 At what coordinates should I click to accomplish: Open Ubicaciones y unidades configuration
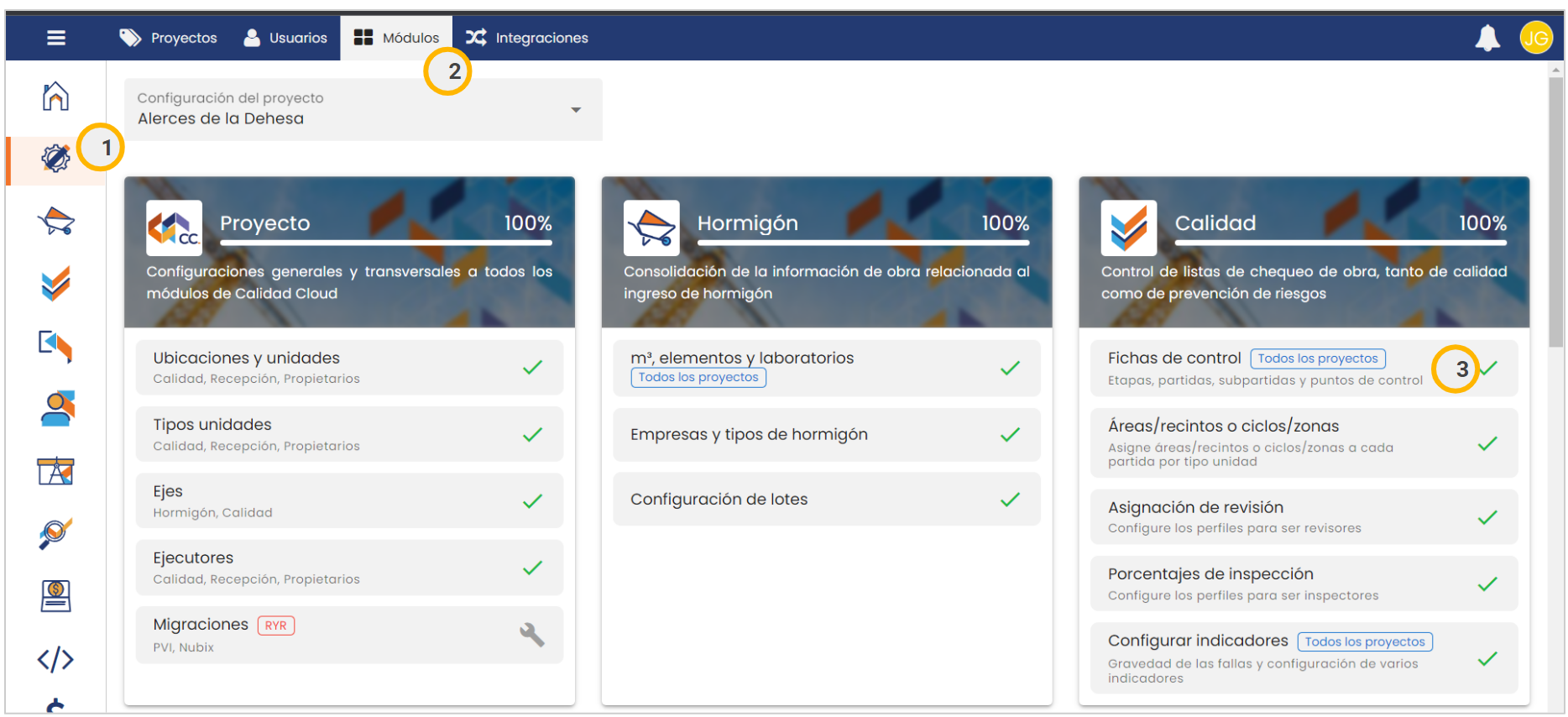[349, 367]
